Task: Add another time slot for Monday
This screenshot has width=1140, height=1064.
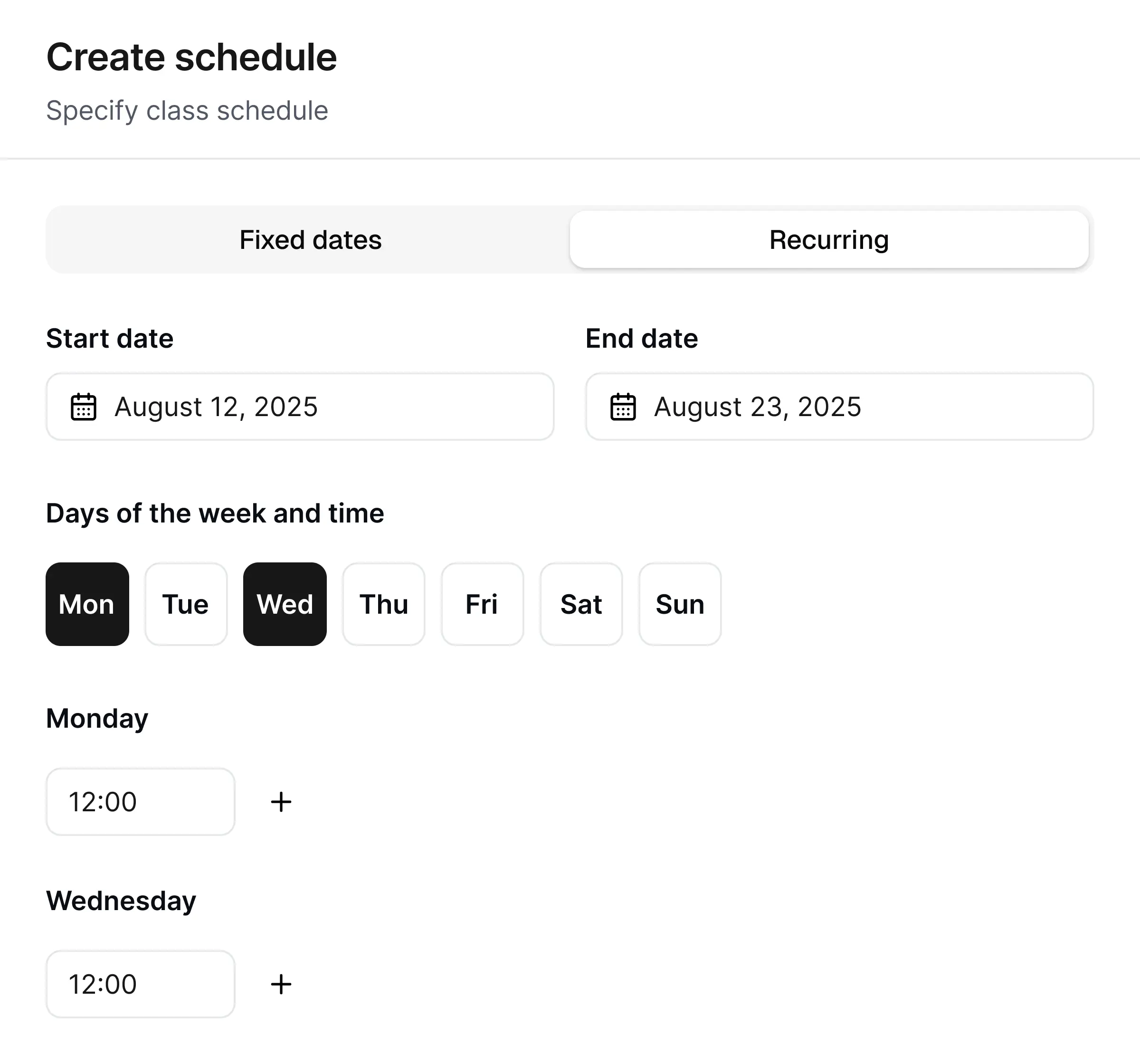Action: (x=281, y=802)
